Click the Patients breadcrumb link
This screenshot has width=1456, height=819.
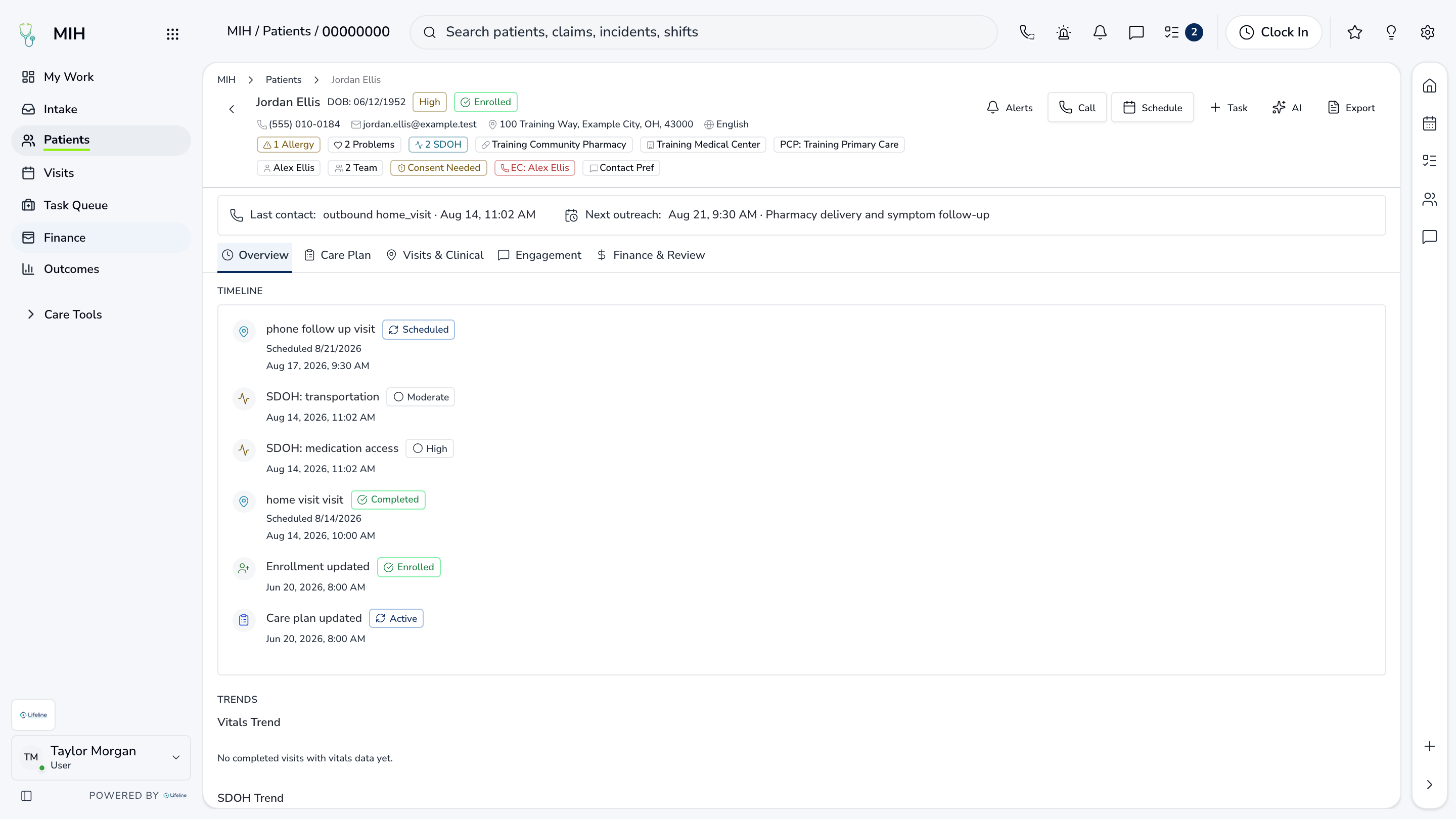(x=283, y=80)
